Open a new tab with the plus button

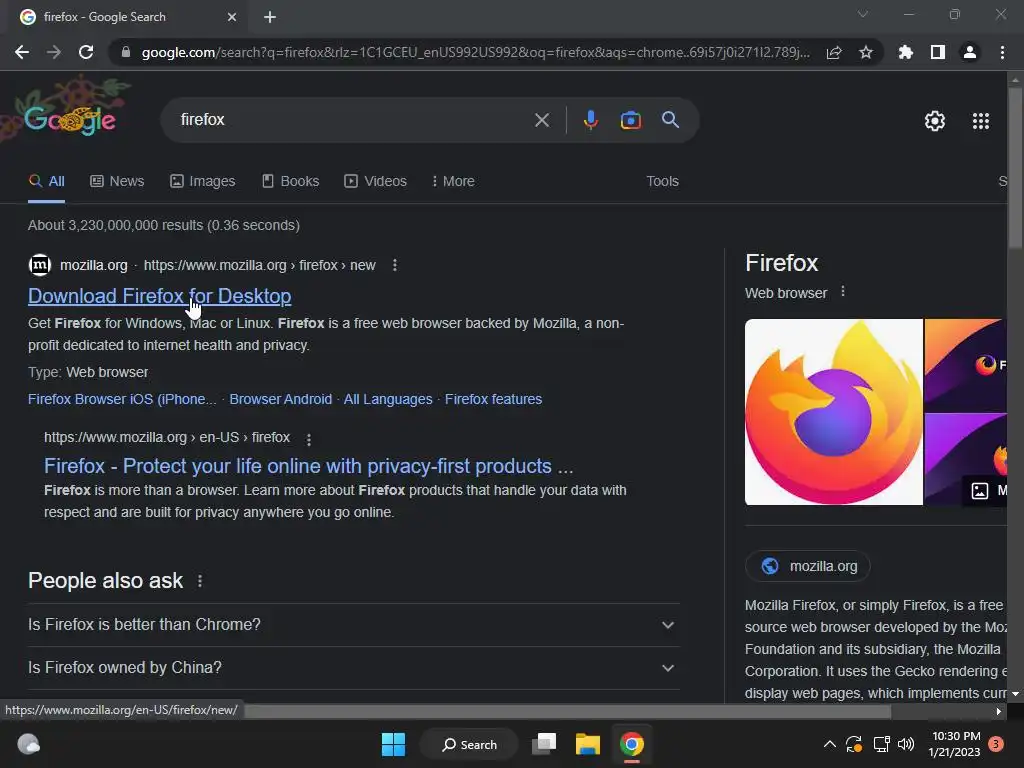tap(270, 17)
